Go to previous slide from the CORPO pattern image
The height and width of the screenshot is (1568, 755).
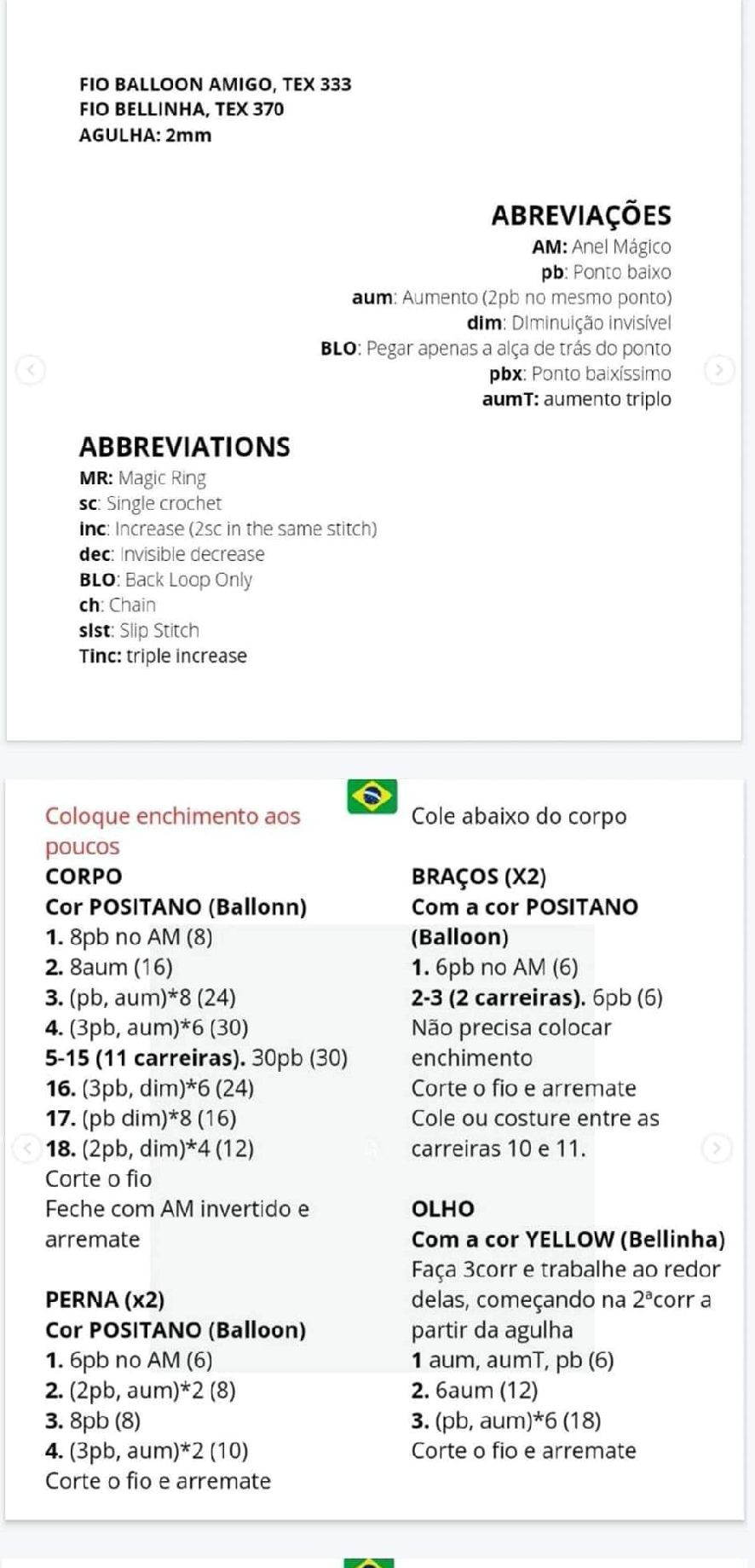pyautogui.click(x=28, y=1148)
